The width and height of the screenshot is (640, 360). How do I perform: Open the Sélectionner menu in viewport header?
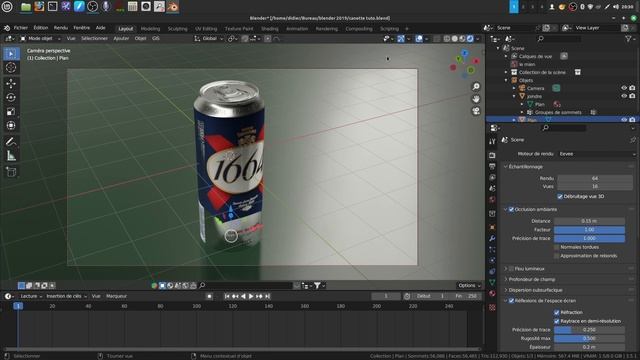coord(94,38)
